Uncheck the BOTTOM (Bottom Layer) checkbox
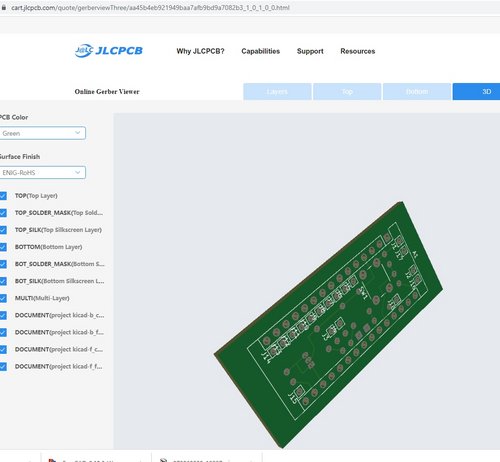The width and height of the screenshot is (500, 462). point(3,247)
